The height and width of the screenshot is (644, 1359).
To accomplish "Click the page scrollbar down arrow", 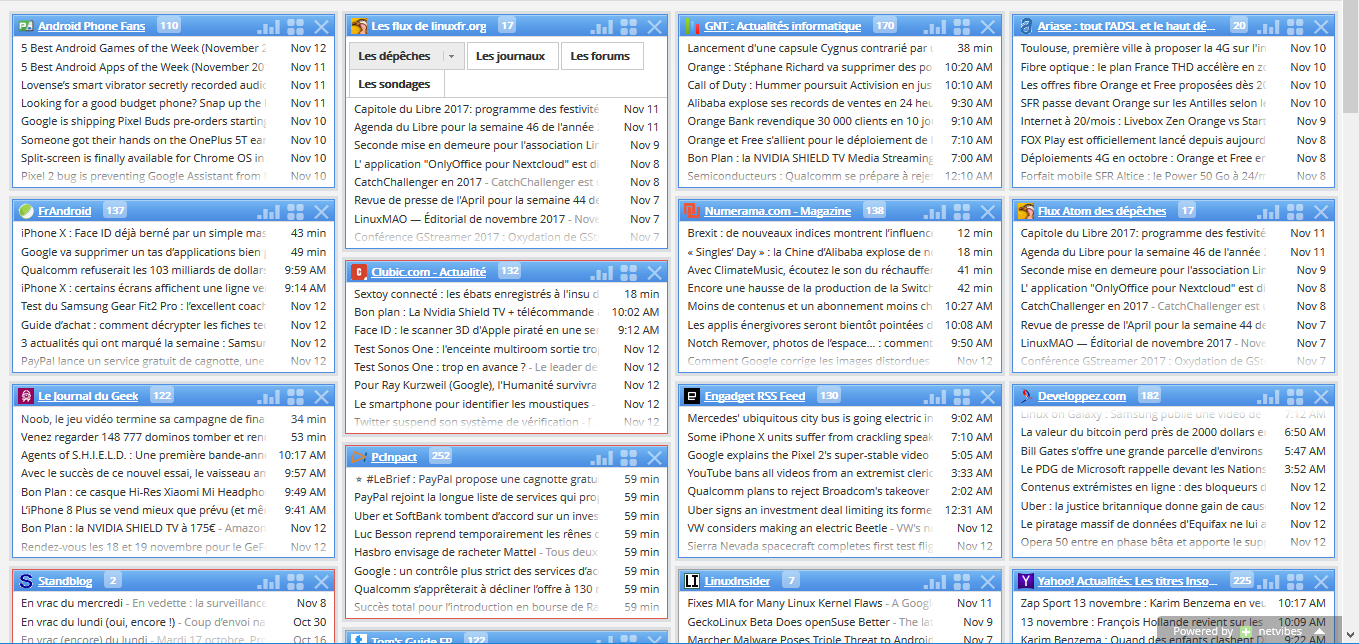I will pyautogui.click(x=1350, y=635).
